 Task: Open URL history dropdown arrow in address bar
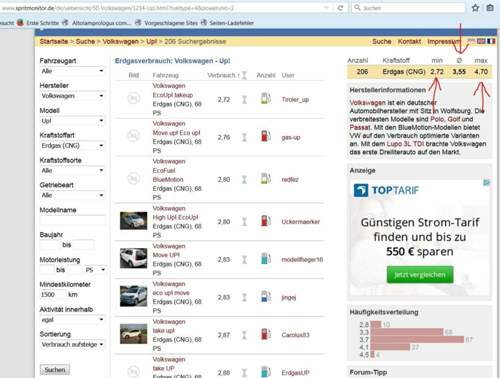click(327, 8)
